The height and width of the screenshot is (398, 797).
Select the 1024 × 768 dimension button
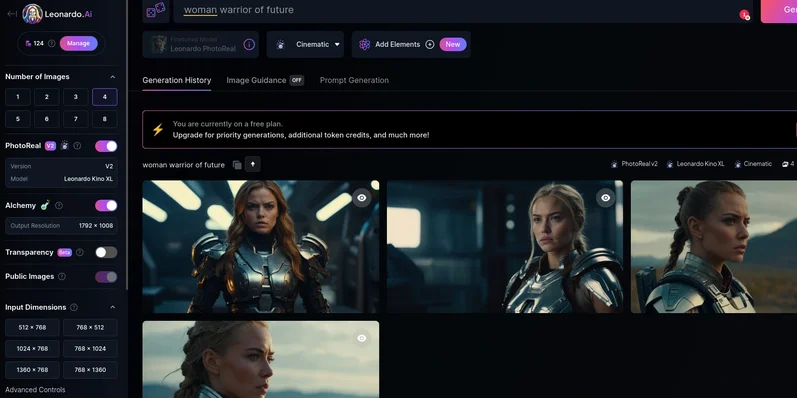(x=33, y=349)
